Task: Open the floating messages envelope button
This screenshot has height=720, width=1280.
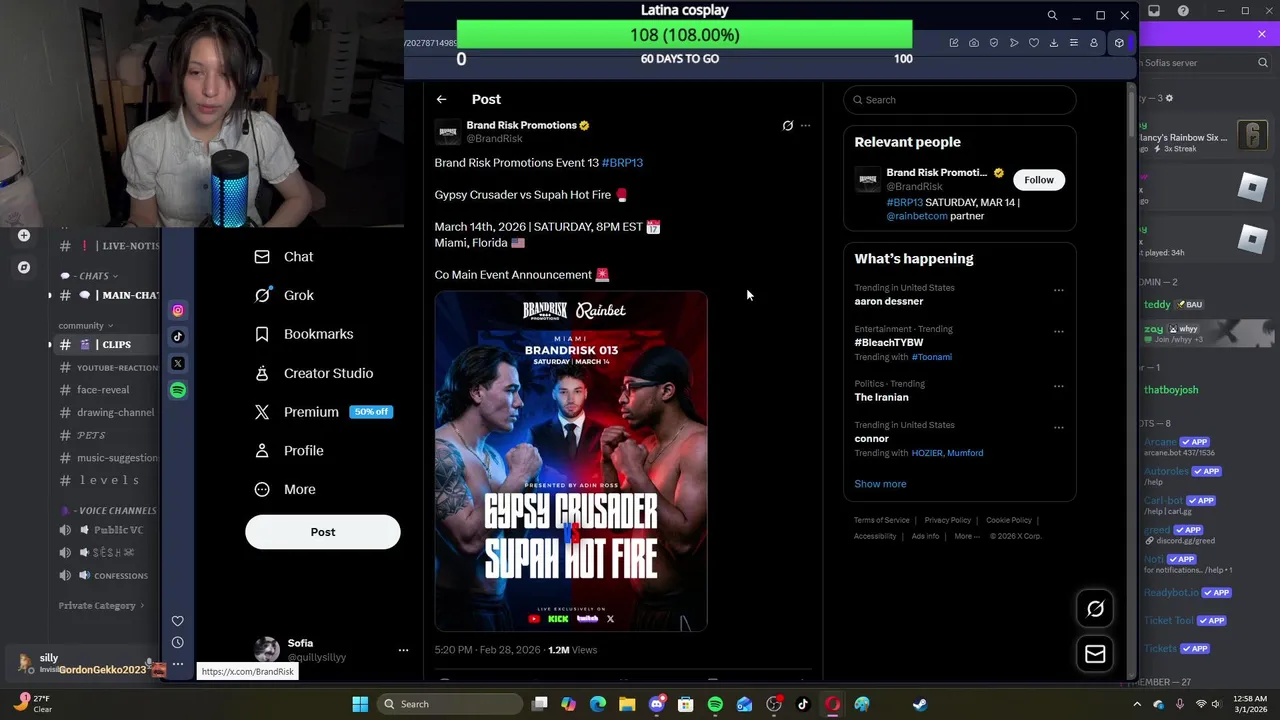Action: tap(1095, 654)
